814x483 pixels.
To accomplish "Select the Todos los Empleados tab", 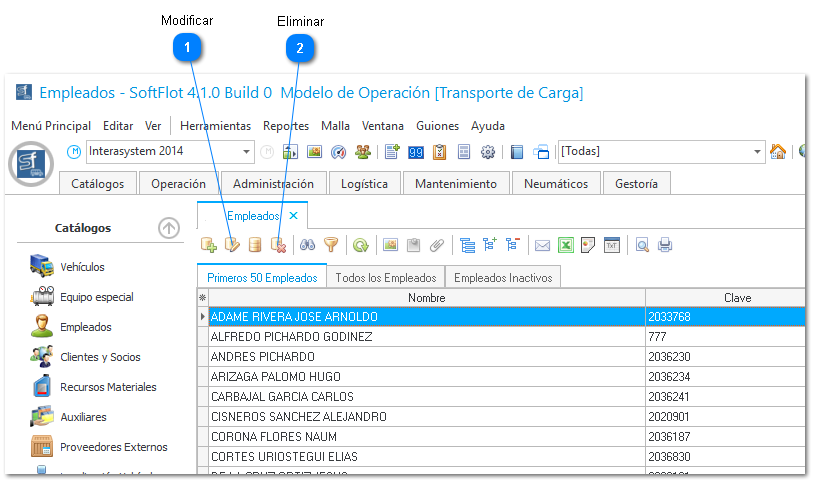I will pyautogui.click(x=386, y=277).
